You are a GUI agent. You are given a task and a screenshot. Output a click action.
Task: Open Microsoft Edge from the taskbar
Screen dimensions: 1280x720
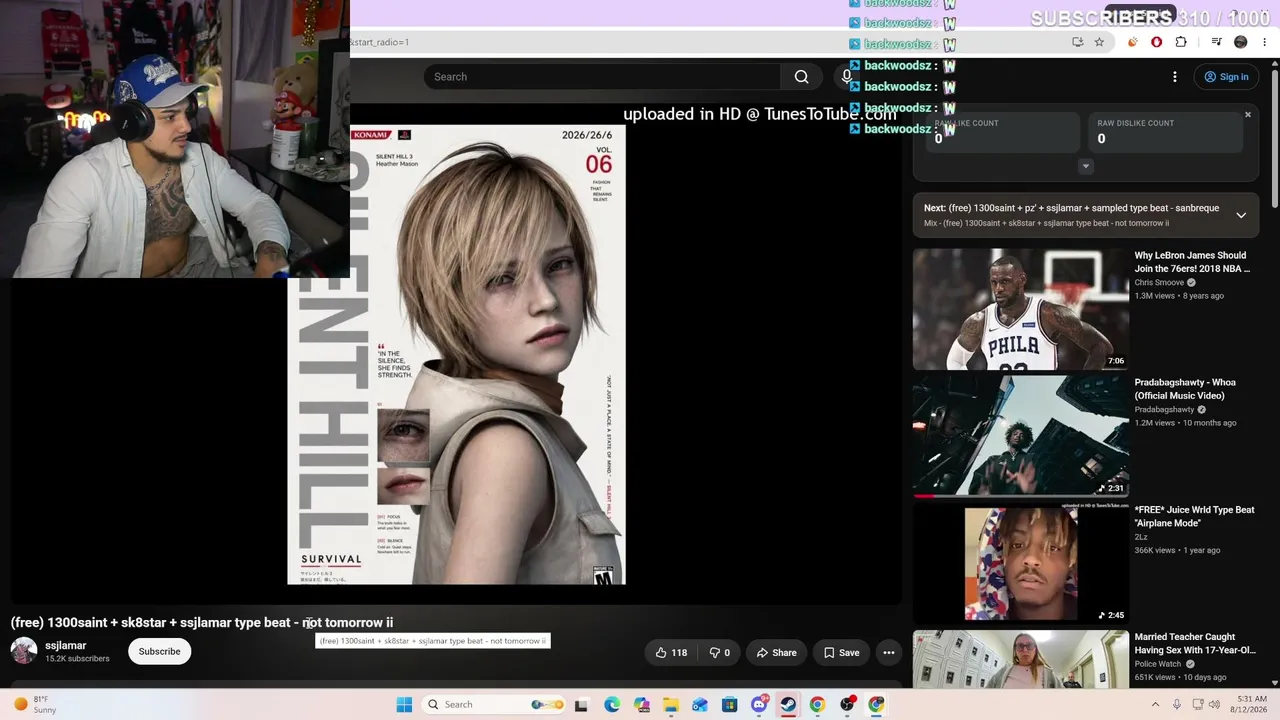[612, 704]
